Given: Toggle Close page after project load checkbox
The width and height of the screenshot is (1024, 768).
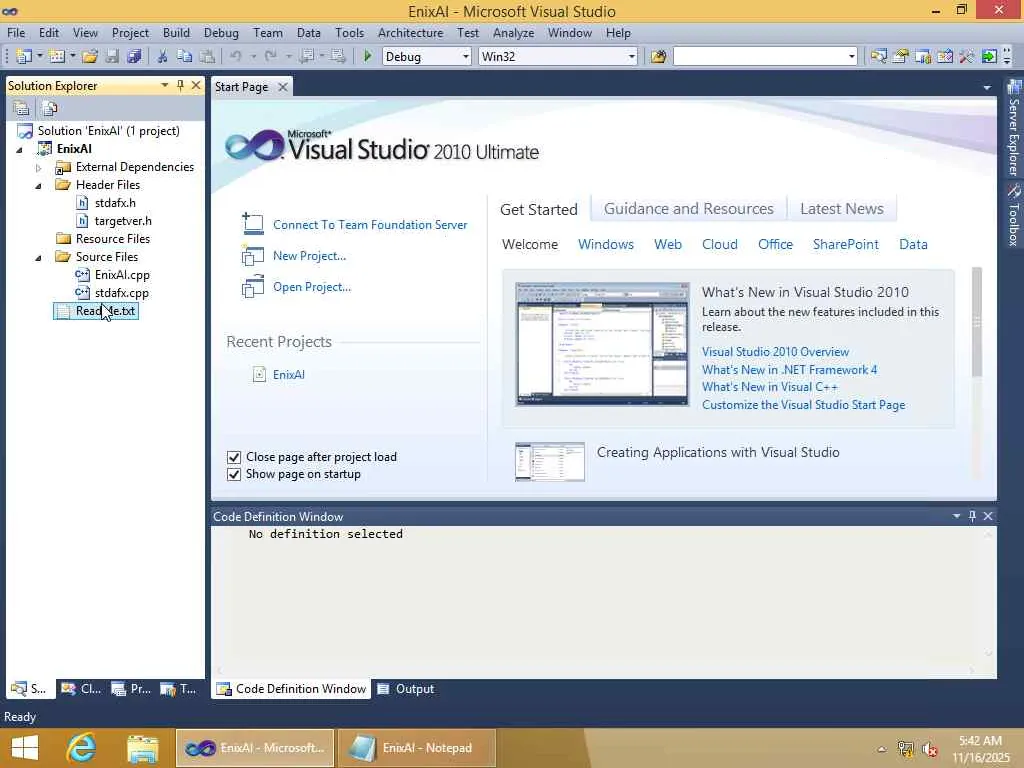Looking at the screenshot, I should [234, 457].
